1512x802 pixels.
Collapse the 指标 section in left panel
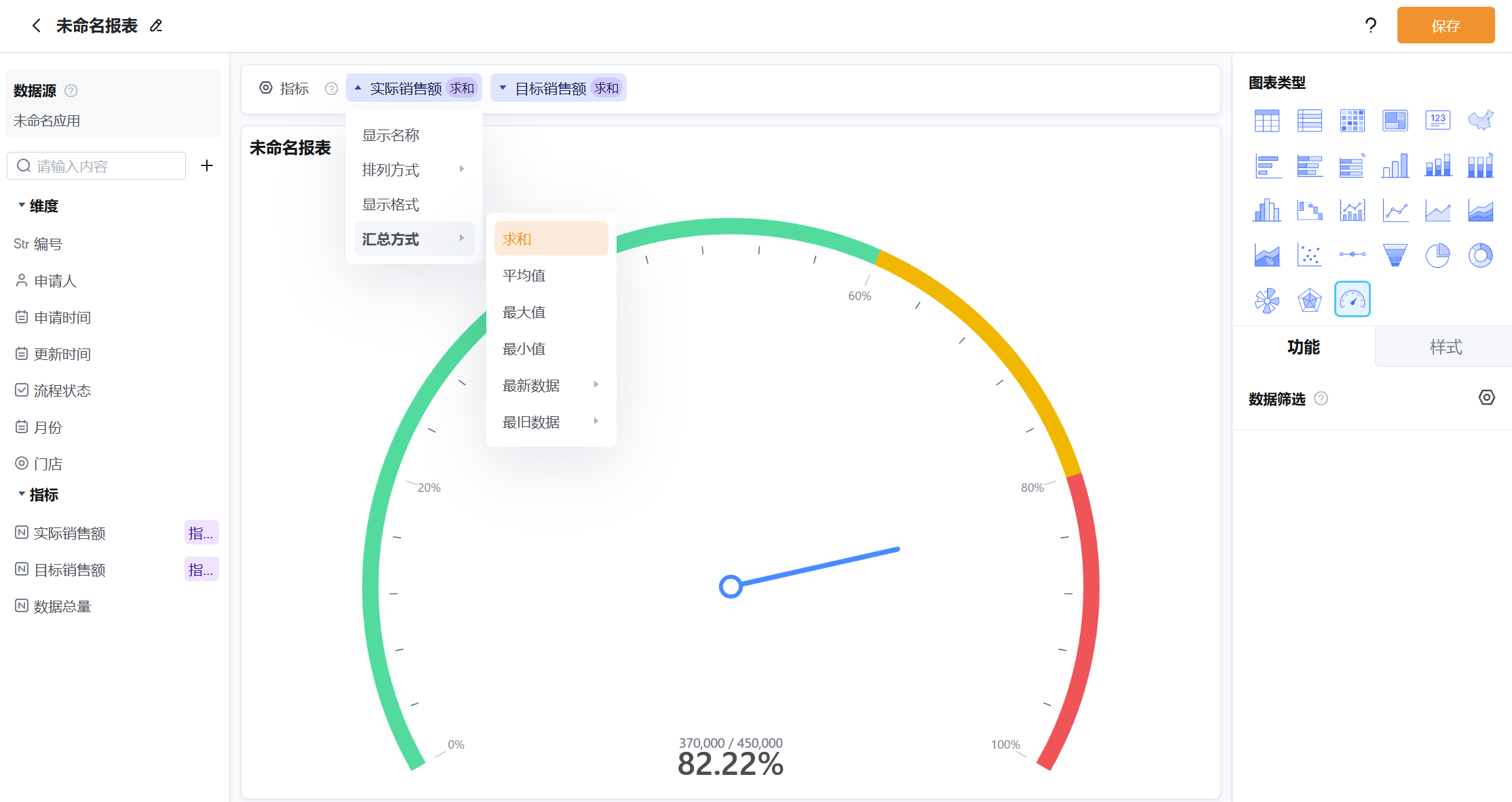click(22, 494)
